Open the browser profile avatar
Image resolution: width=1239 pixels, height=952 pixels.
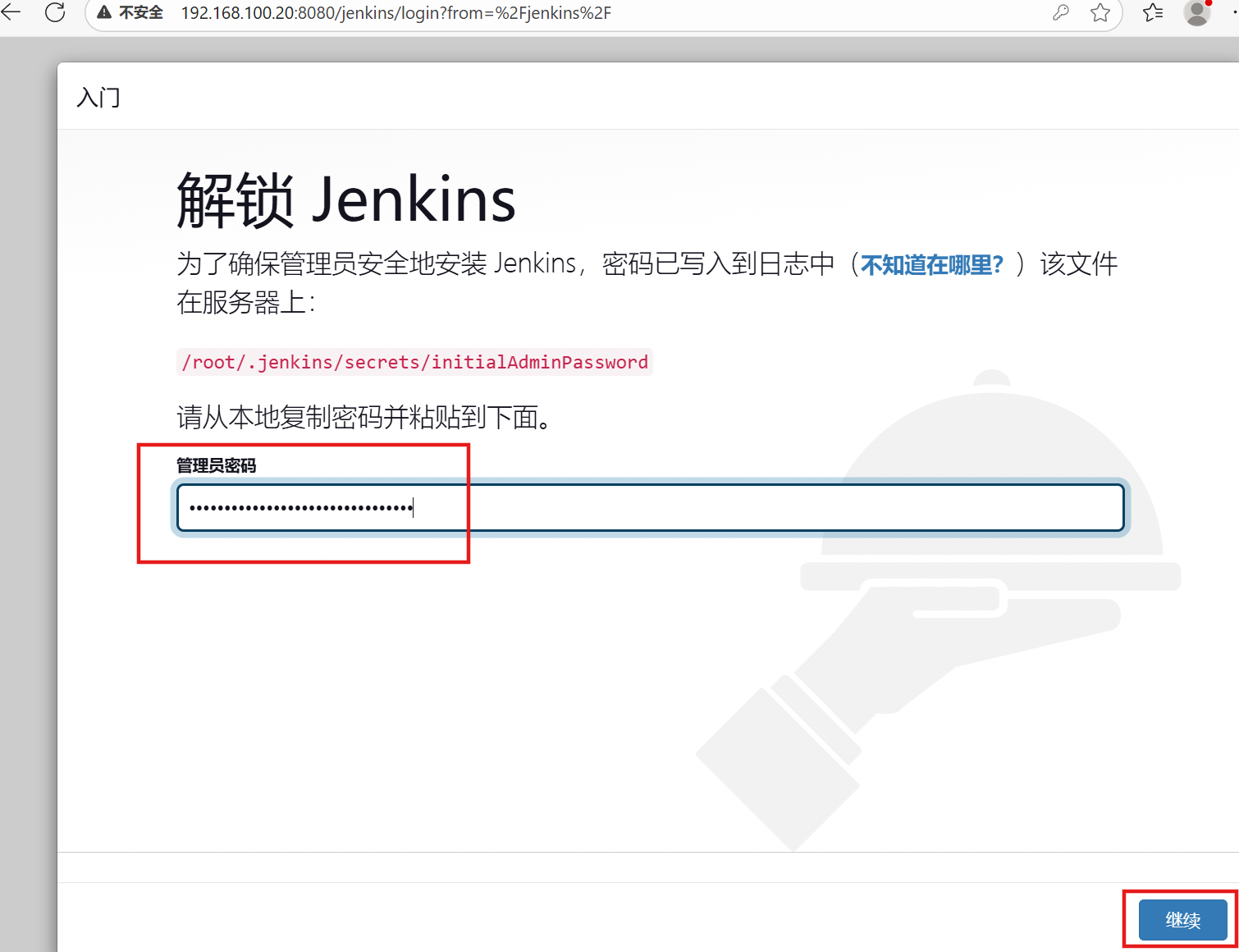coord(1197,12)
